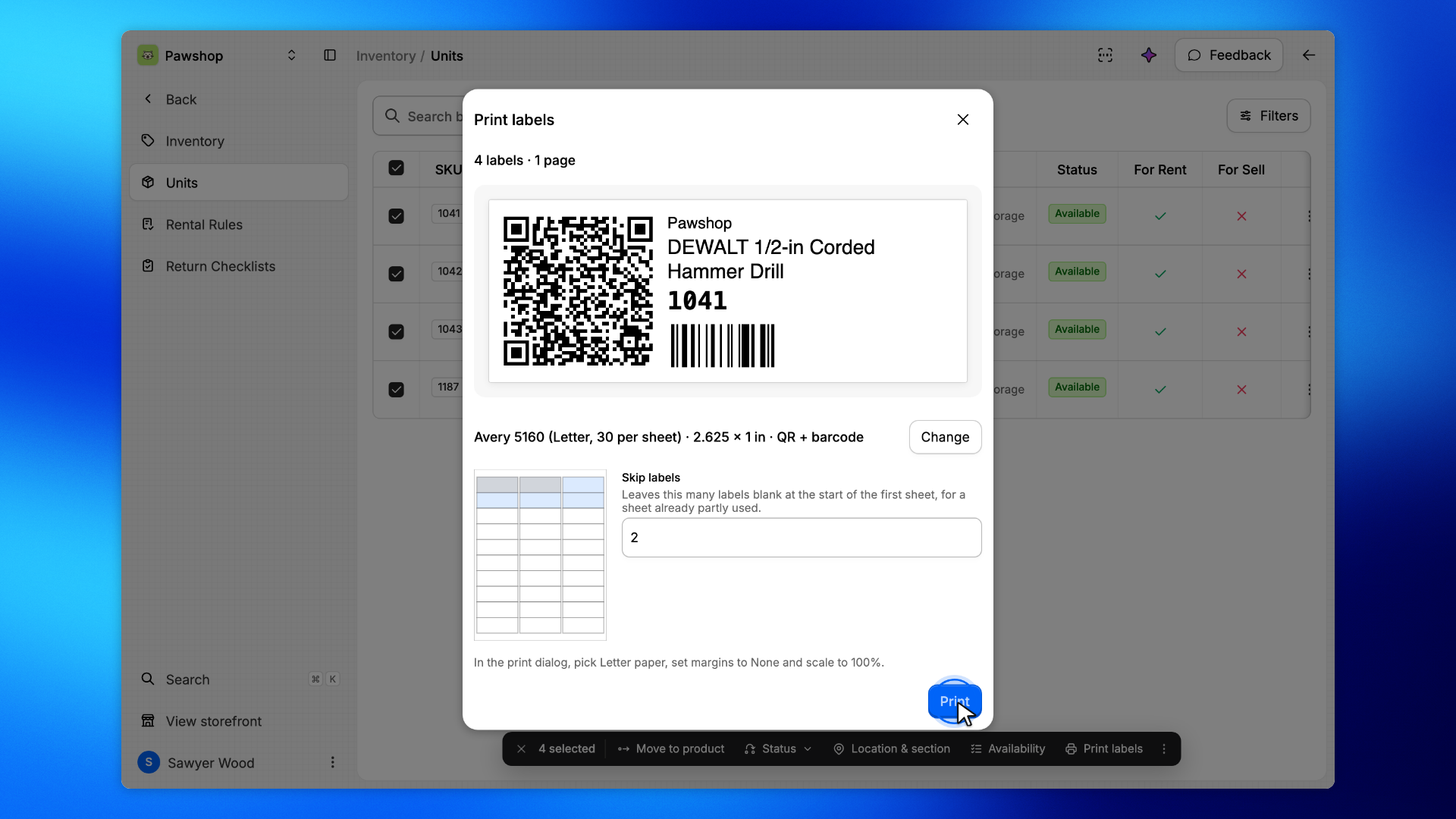Image resolution: width=1456 pixels, height=819 pixels.
Task: Click Availability in the action bar
Action: tap(1008, 749)
